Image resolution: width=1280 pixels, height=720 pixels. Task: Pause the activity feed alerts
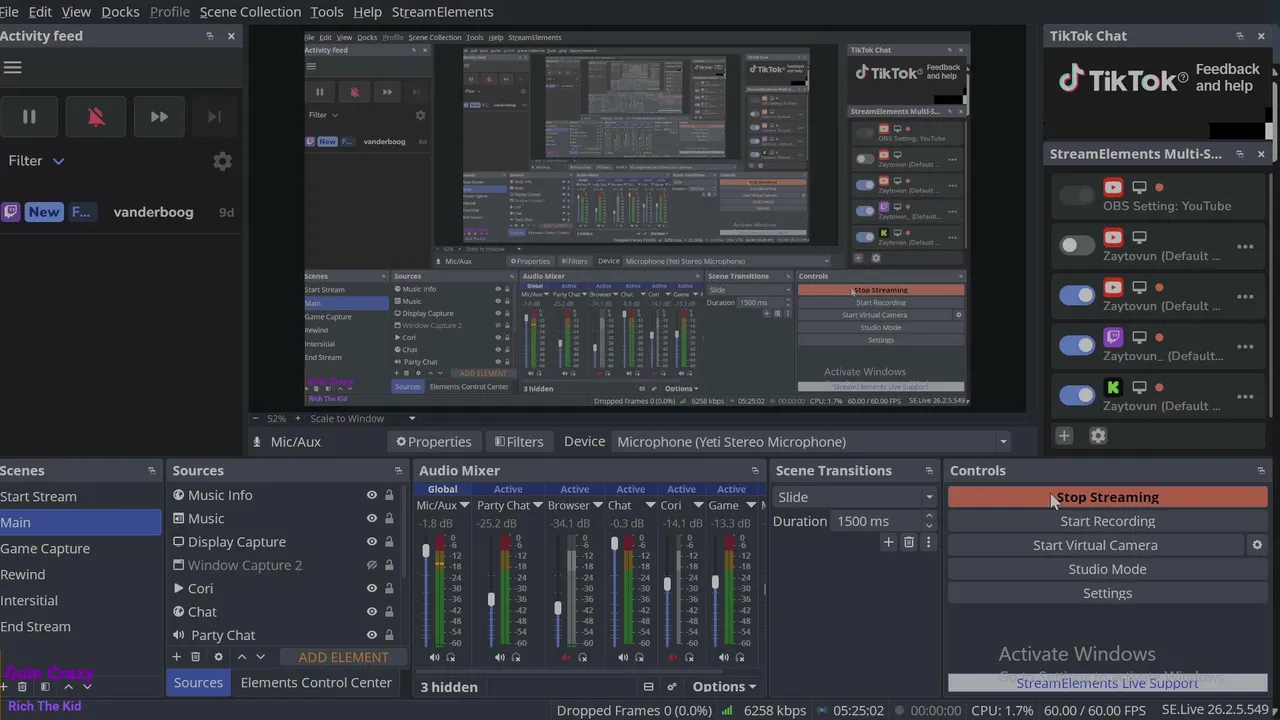tap(29, 117)
